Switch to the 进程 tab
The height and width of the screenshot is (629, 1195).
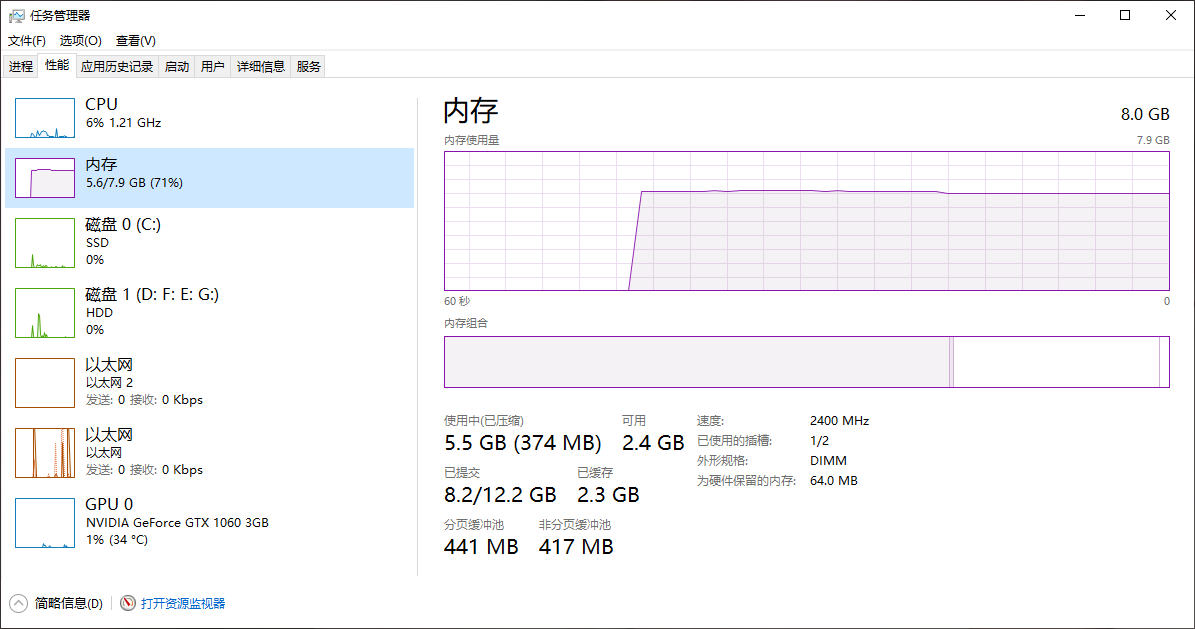pyautogui.click(x=21, y=66)
